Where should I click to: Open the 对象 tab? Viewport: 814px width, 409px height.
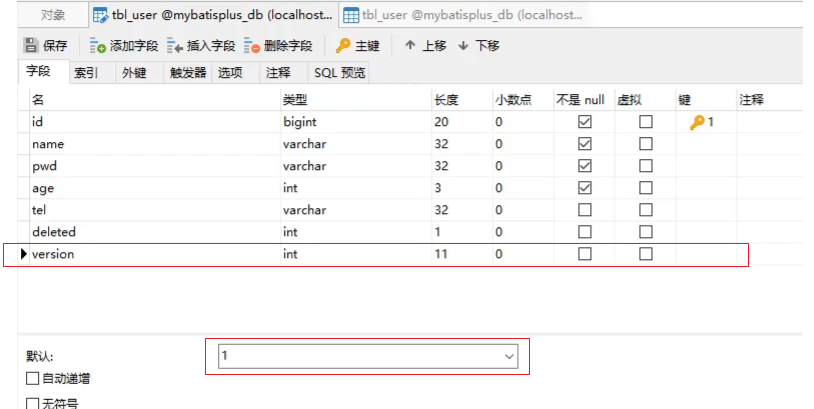click(x=53, y=15)
